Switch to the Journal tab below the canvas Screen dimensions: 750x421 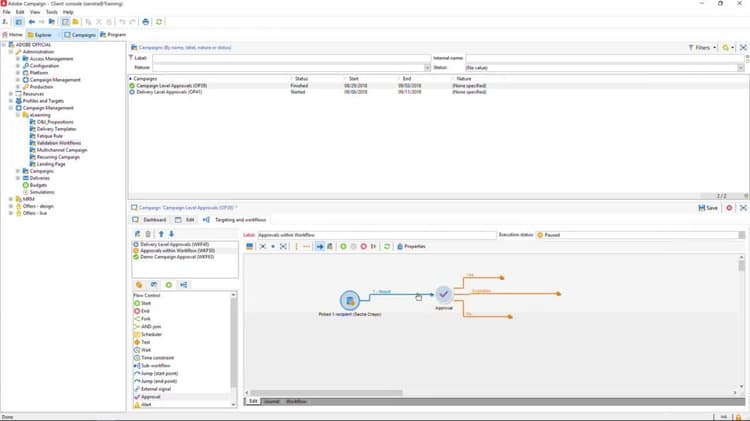(271, 401)
